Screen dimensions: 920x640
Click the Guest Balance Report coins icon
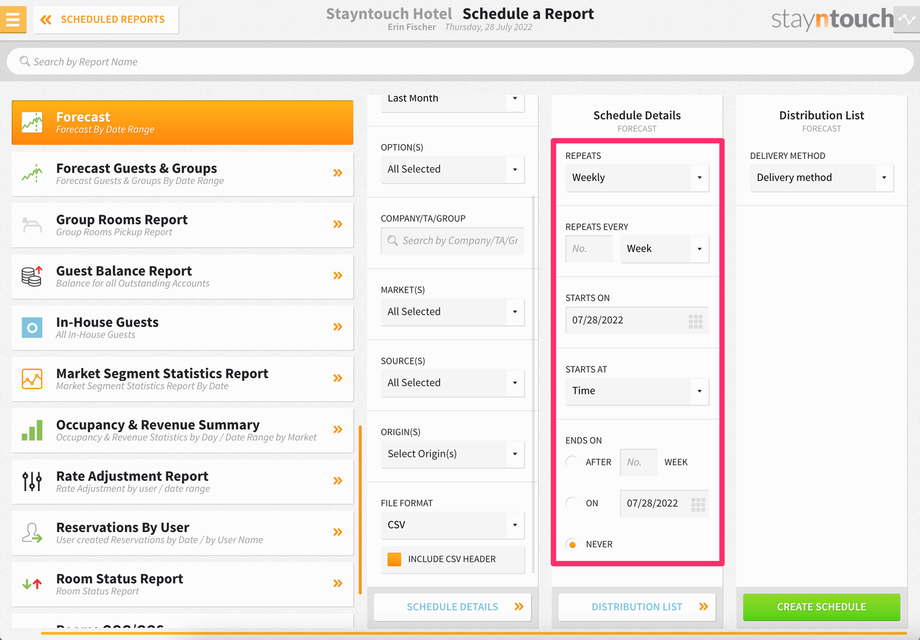click(32, 276)
